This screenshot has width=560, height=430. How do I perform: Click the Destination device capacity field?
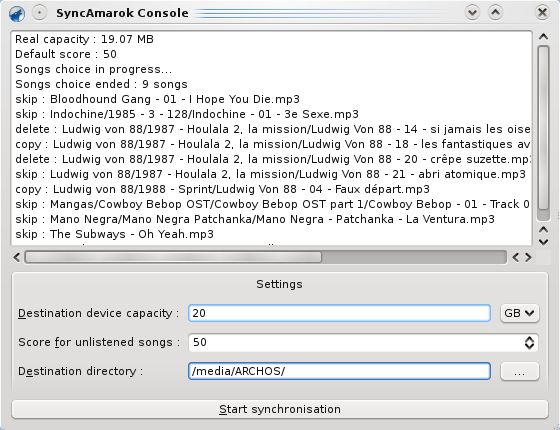coord(339,313)
